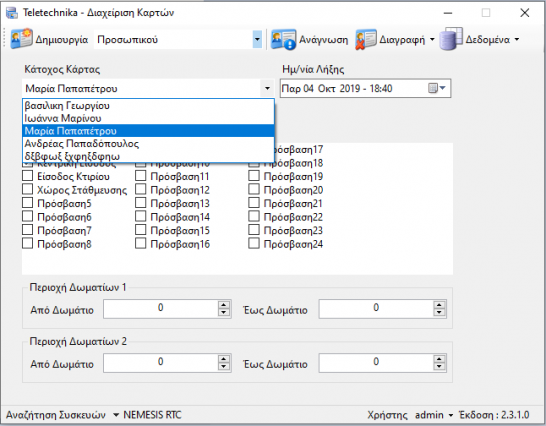Collapse the Κάτοχος Κάρτας combo box arrow
The image size is (546, 426).
pos(267,88)
